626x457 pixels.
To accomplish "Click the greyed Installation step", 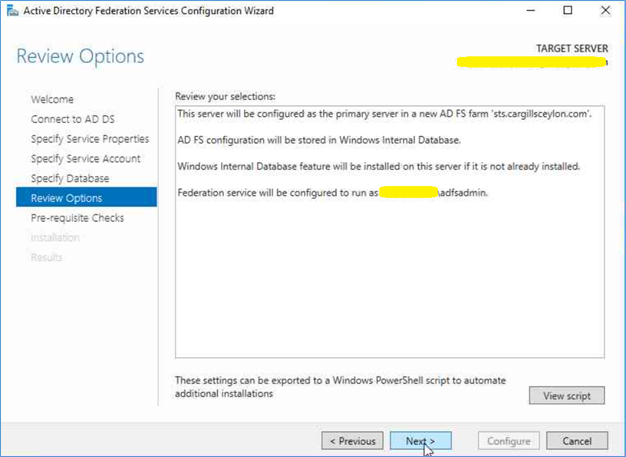I will 55,238.
